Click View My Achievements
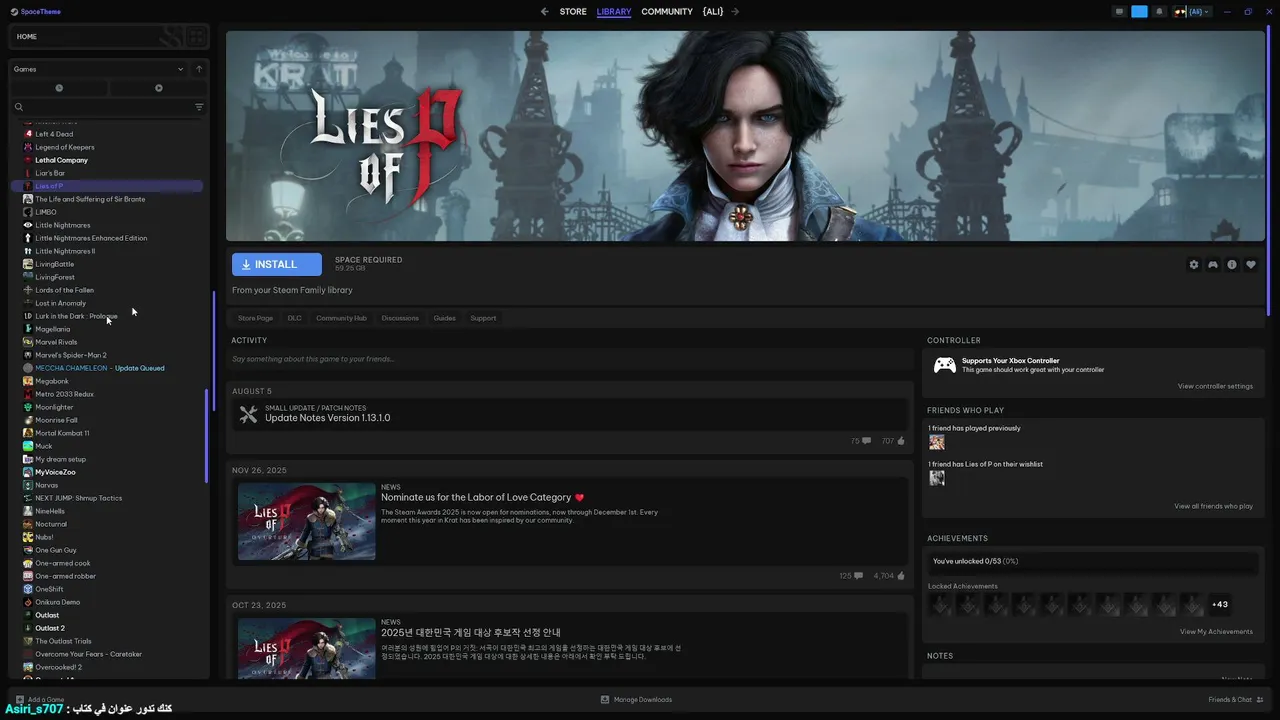Screen dimensions: 1280x720 [1216, 632]
